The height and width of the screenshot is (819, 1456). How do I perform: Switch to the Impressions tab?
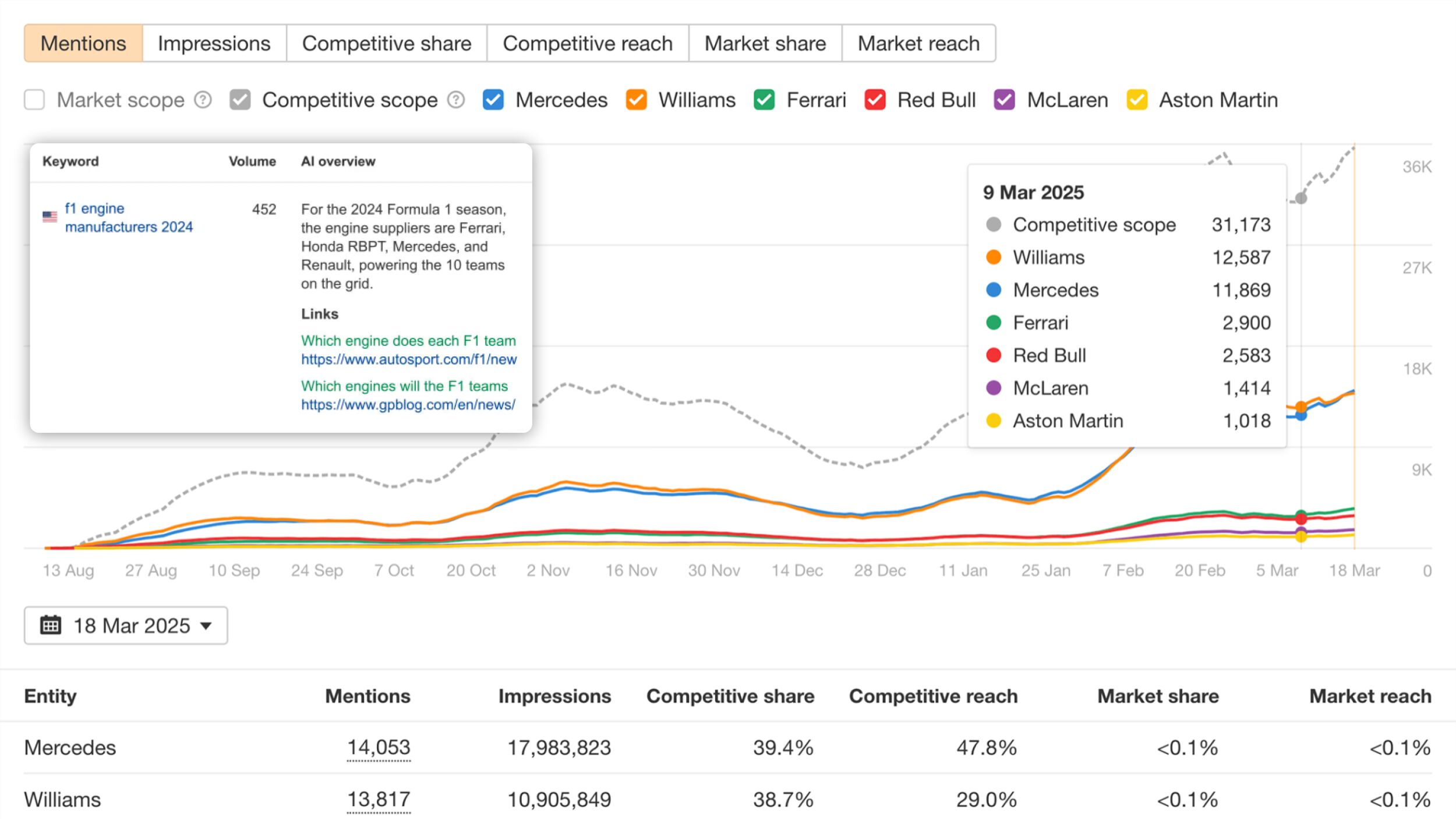tap(213, 43)
